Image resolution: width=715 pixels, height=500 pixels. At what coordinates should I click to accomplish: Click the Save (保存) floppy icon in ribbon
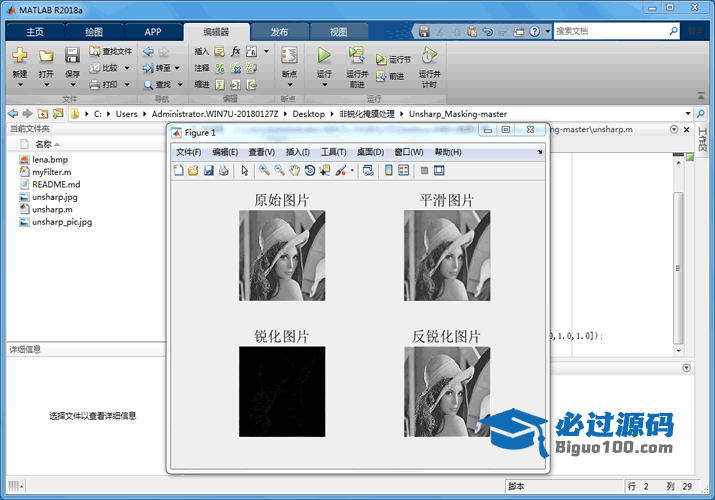(72, 56)
